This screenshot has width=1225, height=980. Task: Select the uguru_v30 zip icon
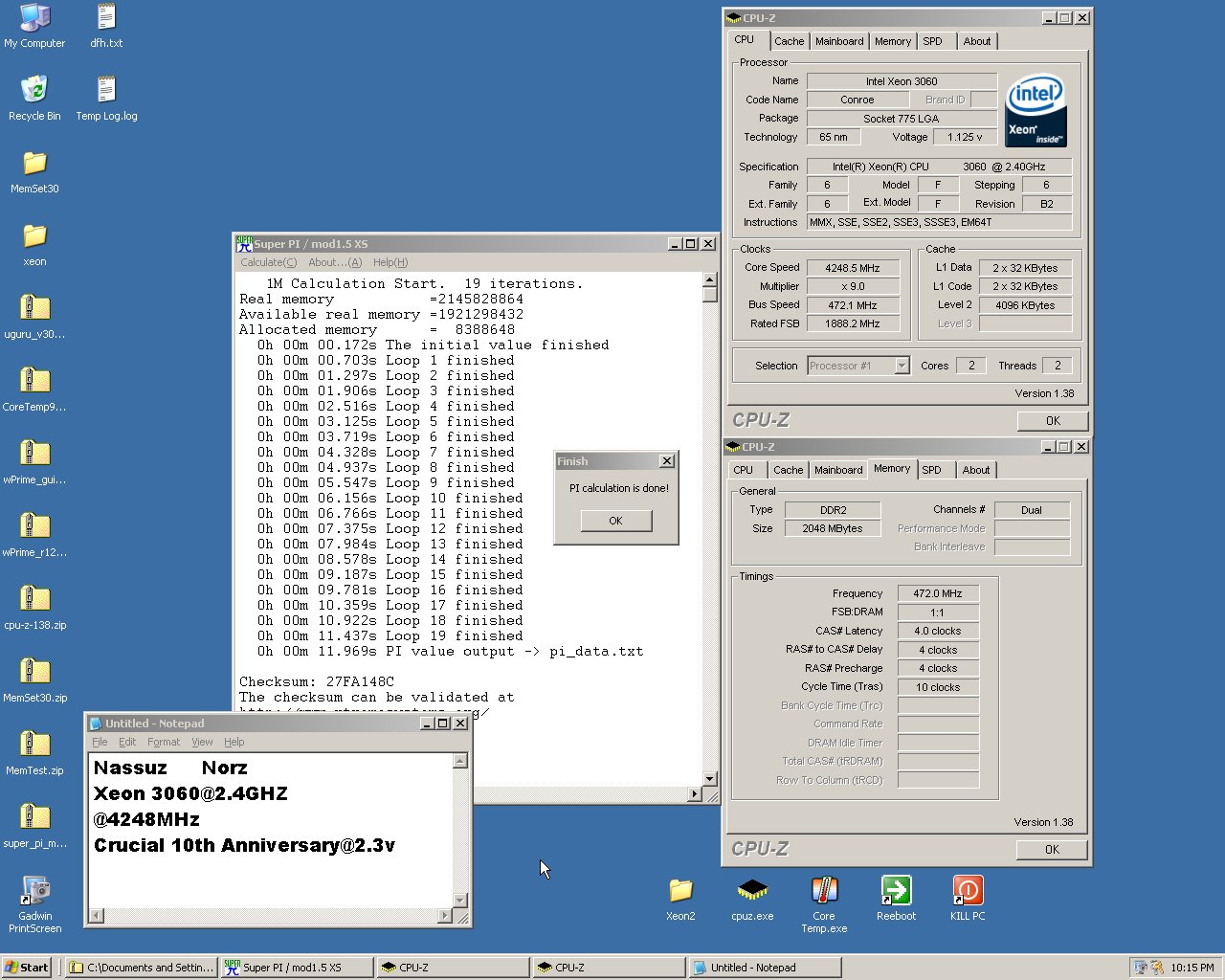[x=34, y=317]
